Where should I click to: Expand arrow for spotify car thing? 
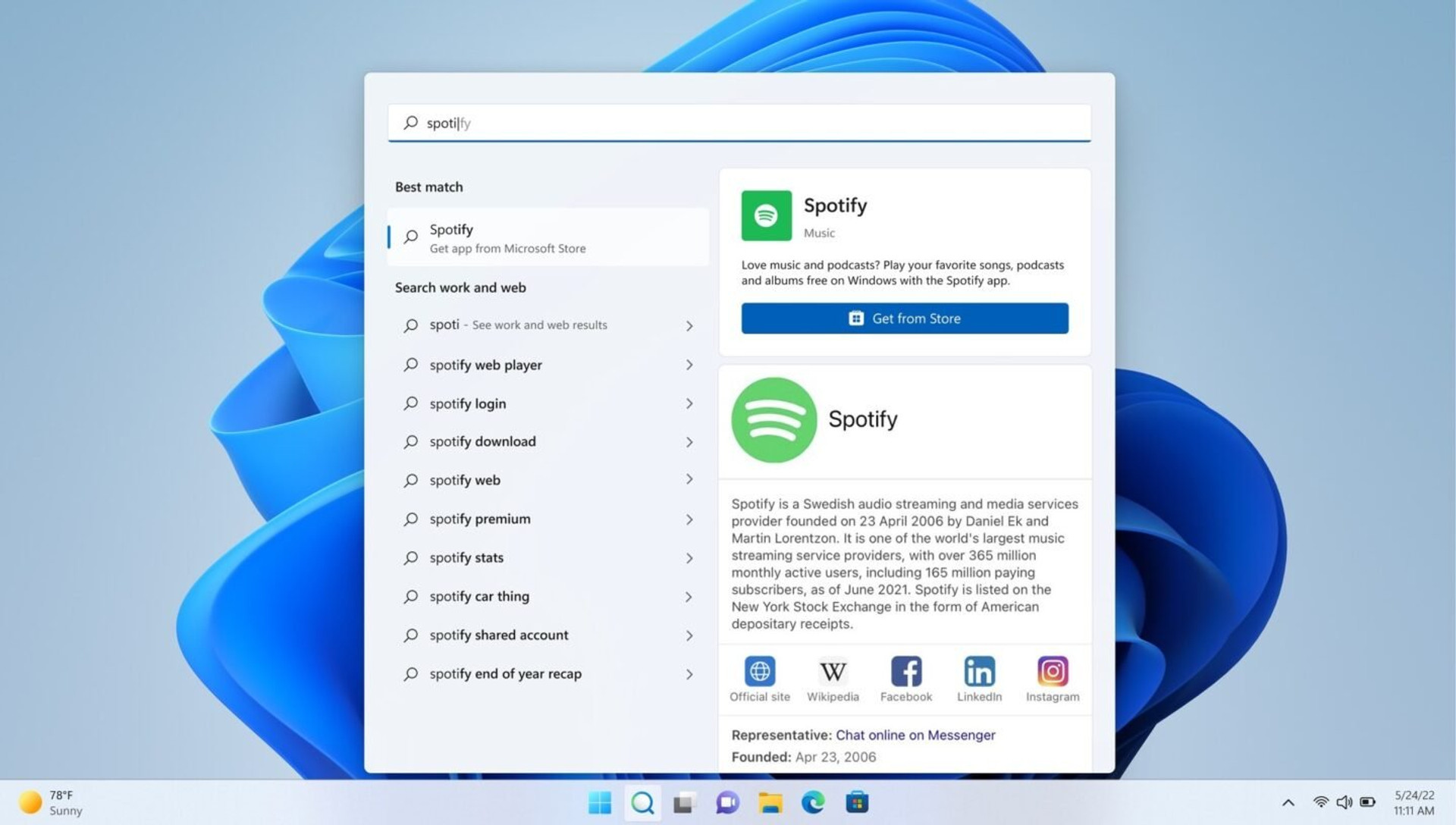[x=689, y=597]
